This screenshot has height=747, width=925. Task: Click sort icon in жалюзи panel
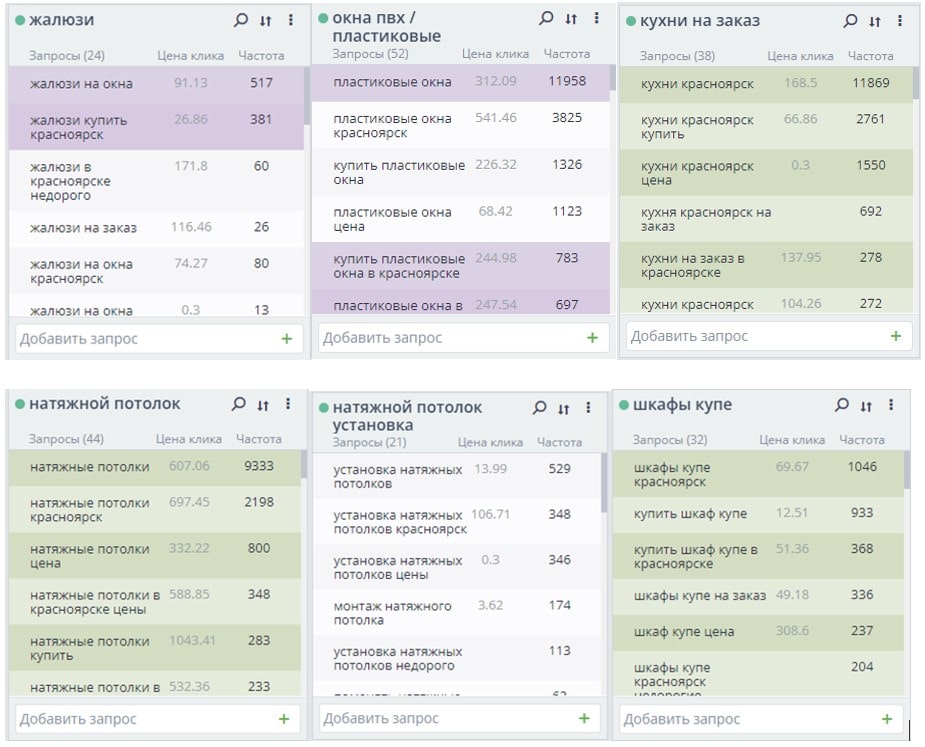[265, 20]
